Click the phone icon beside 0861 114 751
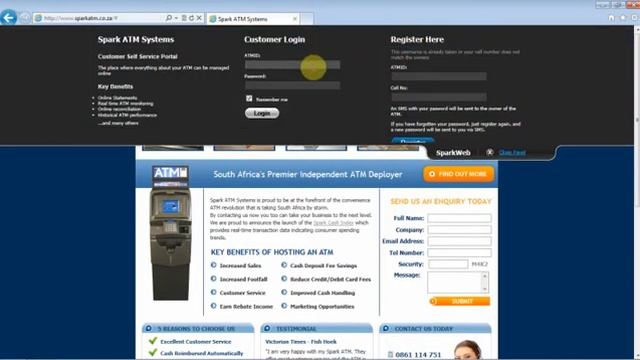The width and height of the screenshot is (640, 360). (390, 355)
